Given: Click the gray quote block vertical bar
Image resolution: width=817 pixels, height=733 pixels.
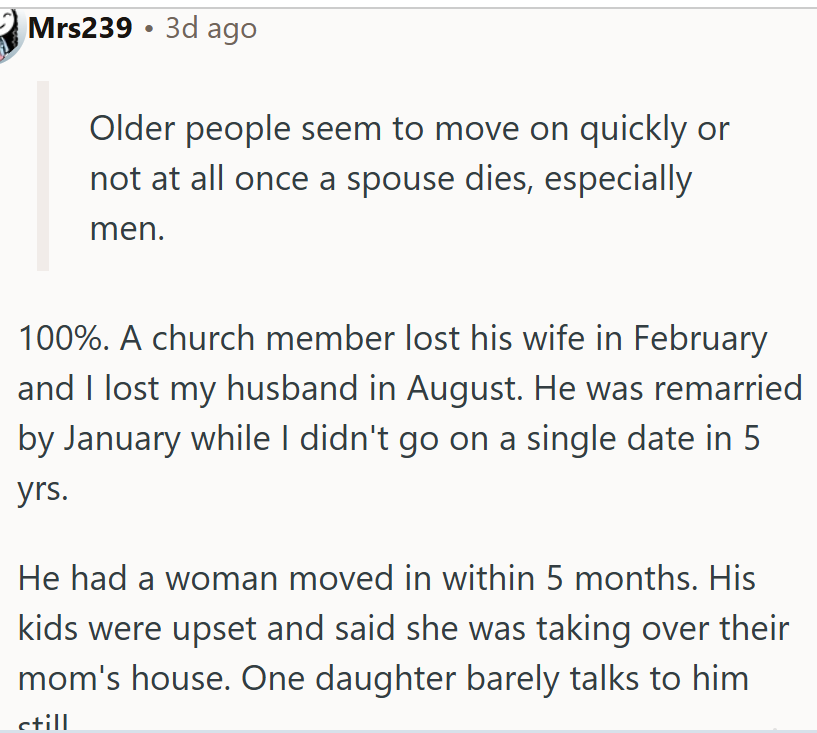Looking at the screenshot, I should click(x=43, y=176).
